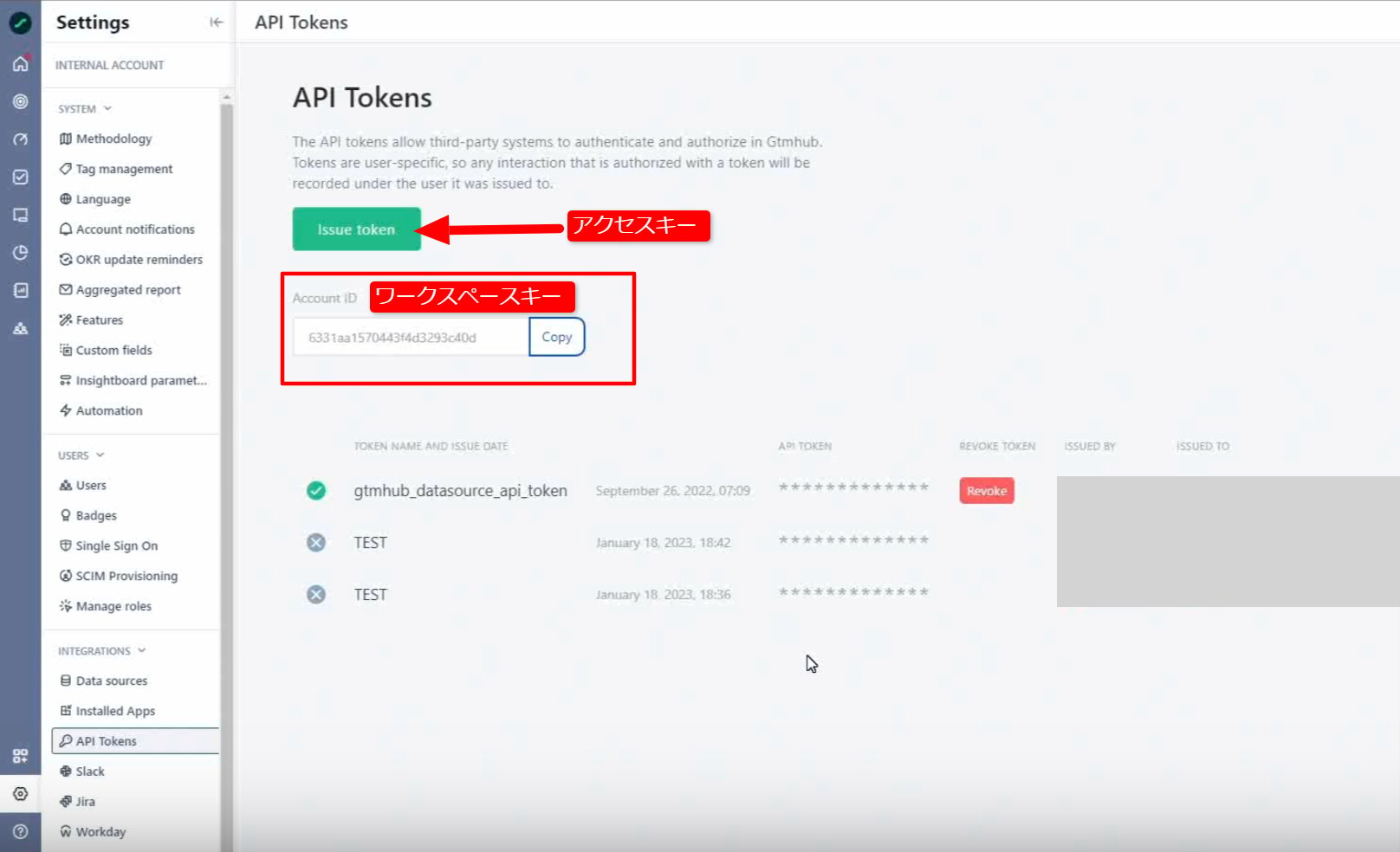Click the date September 26, 2022, 07:09
Viewport: 1400px width, 852px height.
pyautogui.click(x=673, y=491)
